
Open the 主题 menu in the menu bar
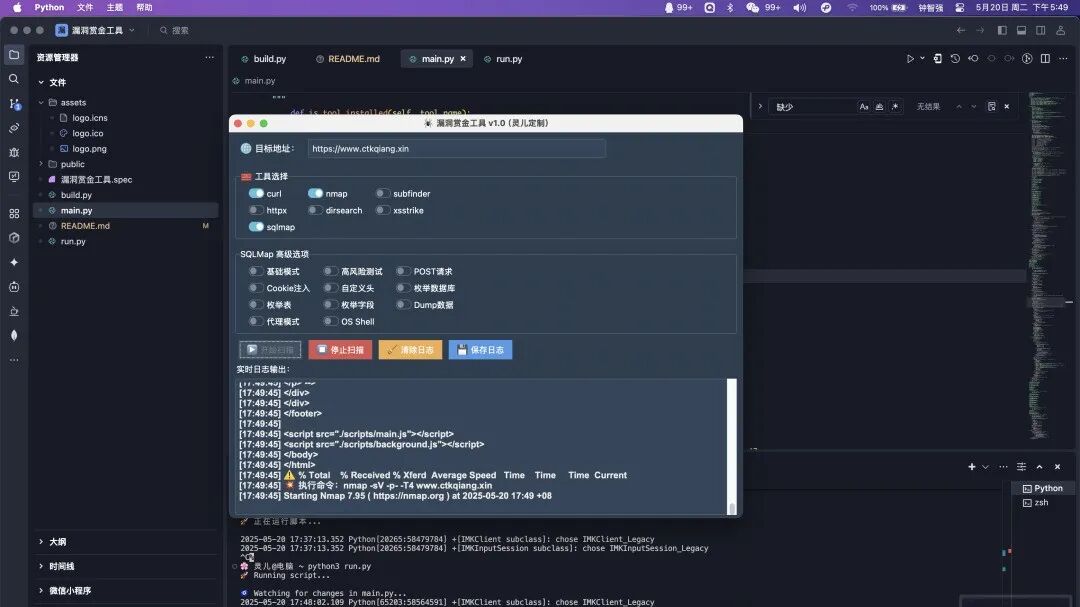point(115,8)
